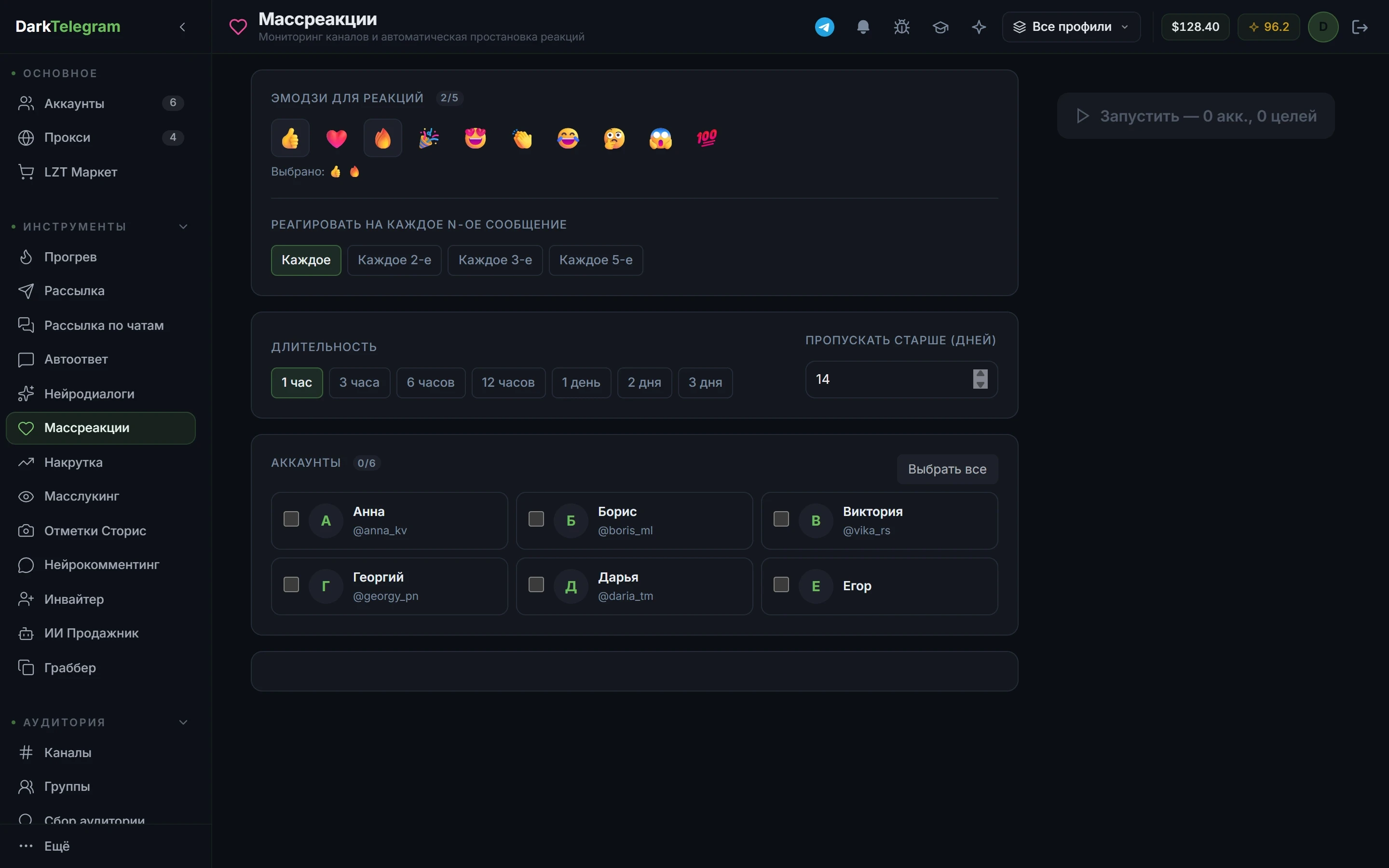The width and height of the screenshot is (1389, 868).
Task: Open the graduation cap tutorials icon
Action: [x=940, y=27]
